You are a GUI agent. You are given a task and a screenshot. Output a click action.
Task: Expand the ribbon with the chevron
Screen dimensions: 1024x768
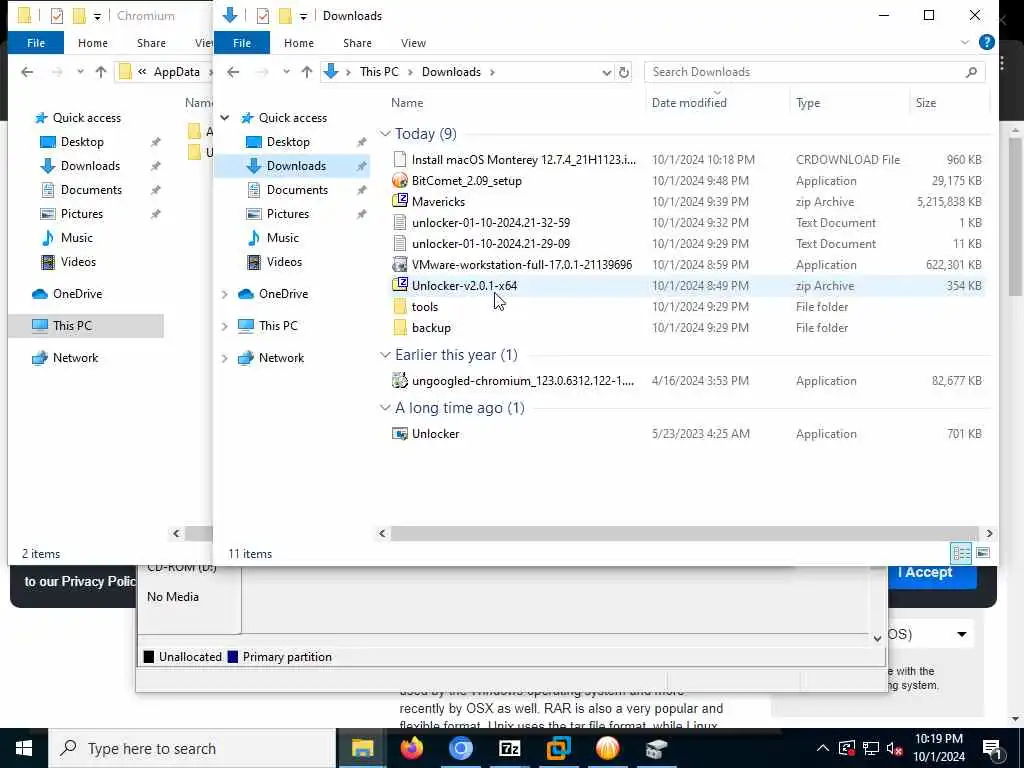(965, 42)
